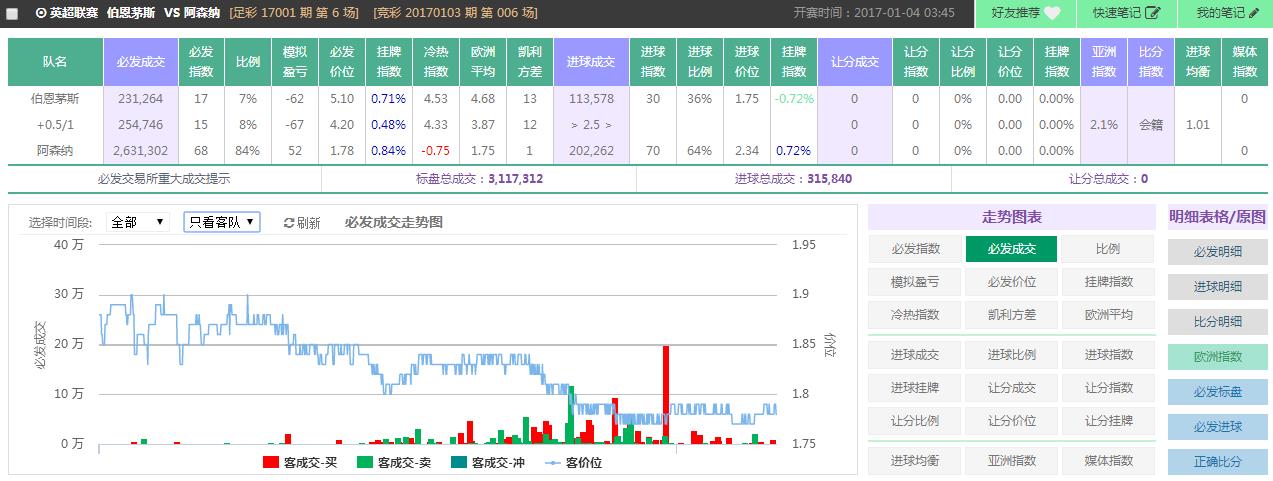The width and height of the screenshot is (1273, 481).
Task: Click the 队名 column header
Action: point(55,62)
